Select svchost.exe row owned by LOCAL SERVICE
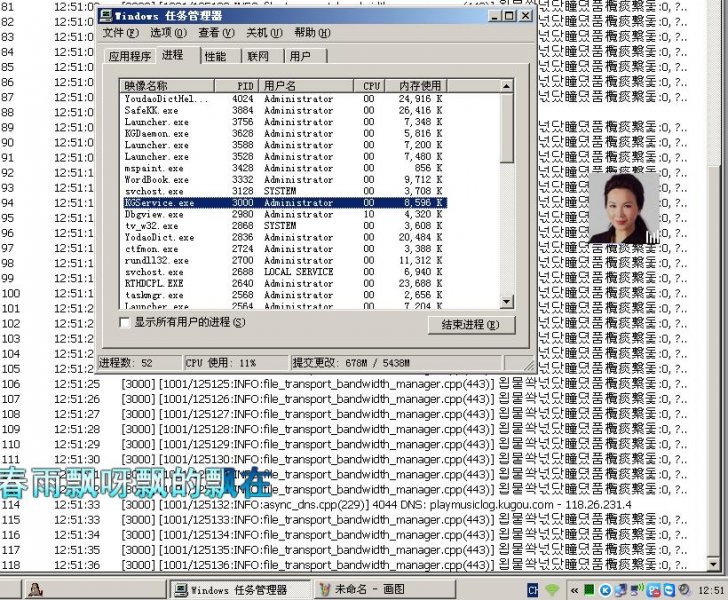Viewport: 728px width, 600px height. [x=284, y=272]
